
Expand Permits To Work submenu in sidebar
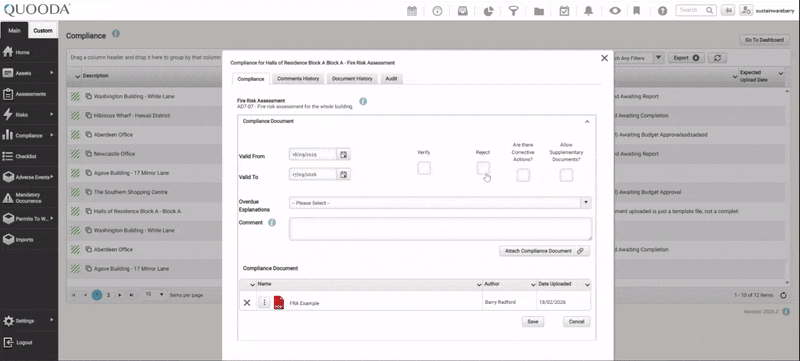coord(52,218)
